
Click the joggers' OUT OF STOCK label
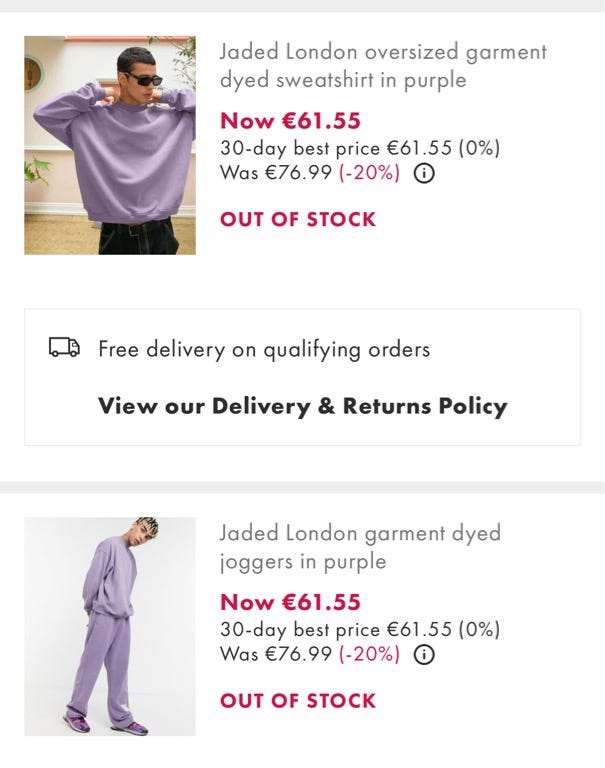tap(298, 700)
